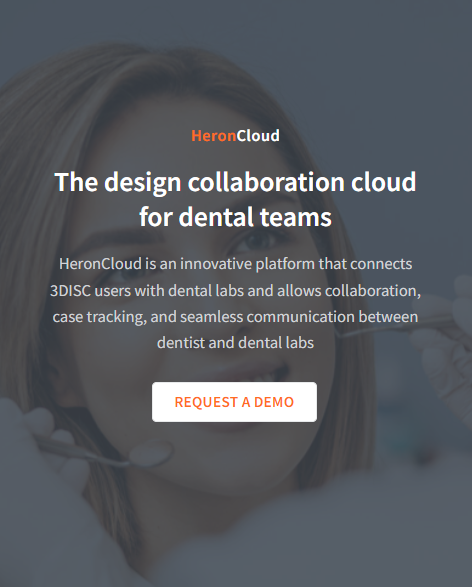Click the orange "Heron" part of logo
The height and width of the screenshot is (587, 472).
(214, 136)
